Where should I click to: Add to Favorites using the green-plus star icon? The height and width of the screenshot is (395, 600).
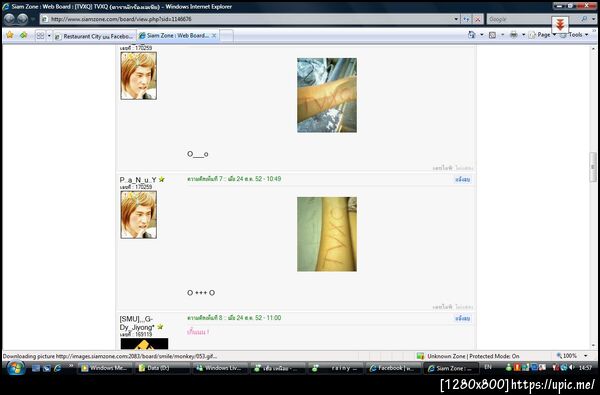click(x=24, y=35)
